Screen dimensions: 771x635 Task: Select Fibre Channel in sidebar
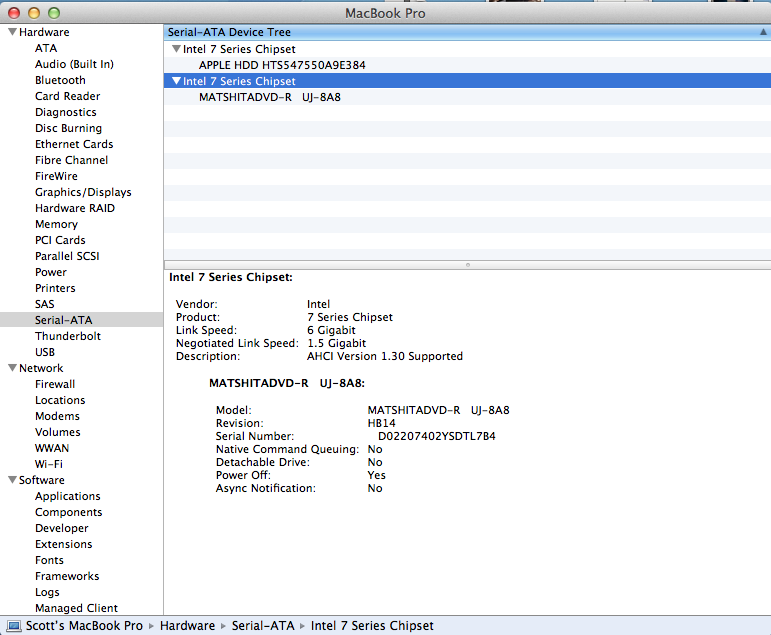click(x=71, y=160)
